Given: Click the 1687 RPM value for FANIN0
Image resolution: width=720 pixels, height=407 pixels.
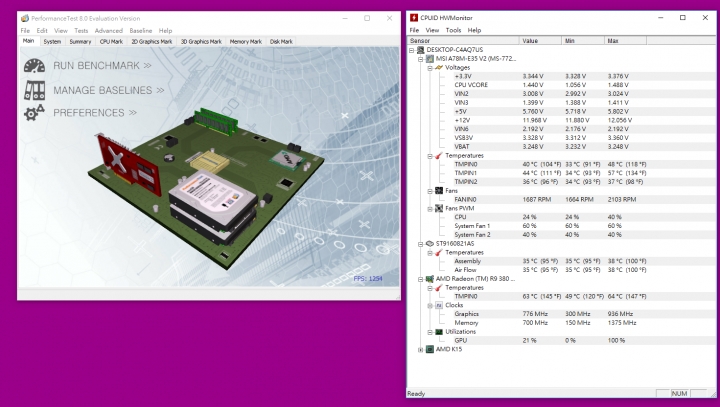Looking at the screenshot, I should click(537, 199).
